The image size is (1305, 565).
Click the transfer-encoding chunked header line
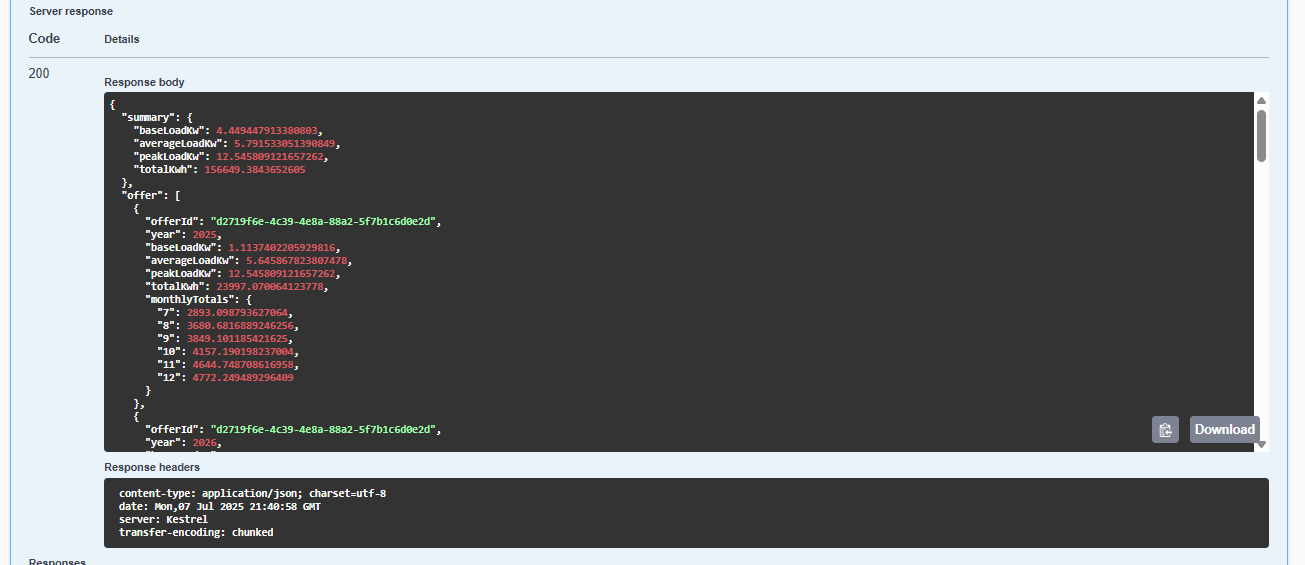click(x=196, y=533)
